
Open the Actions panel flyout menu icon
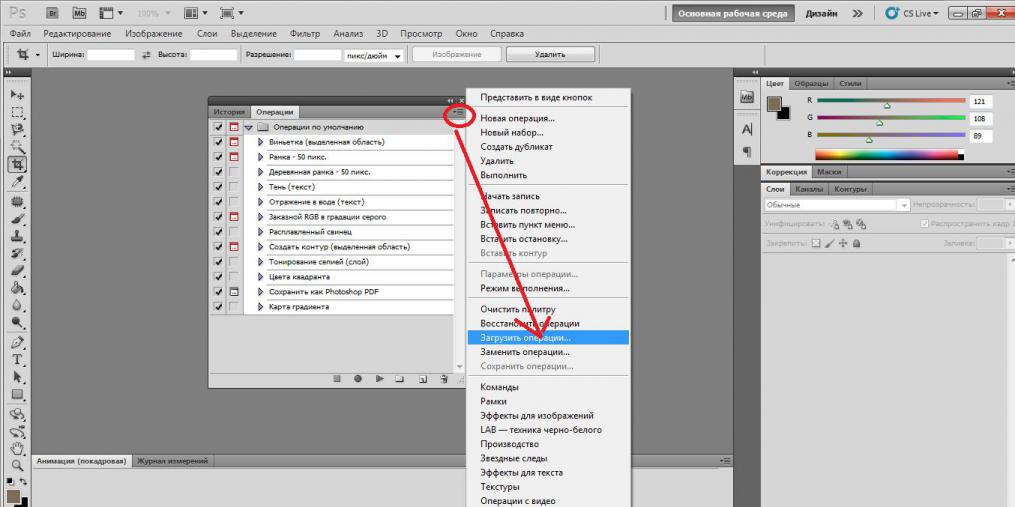(x=459, y=113)
